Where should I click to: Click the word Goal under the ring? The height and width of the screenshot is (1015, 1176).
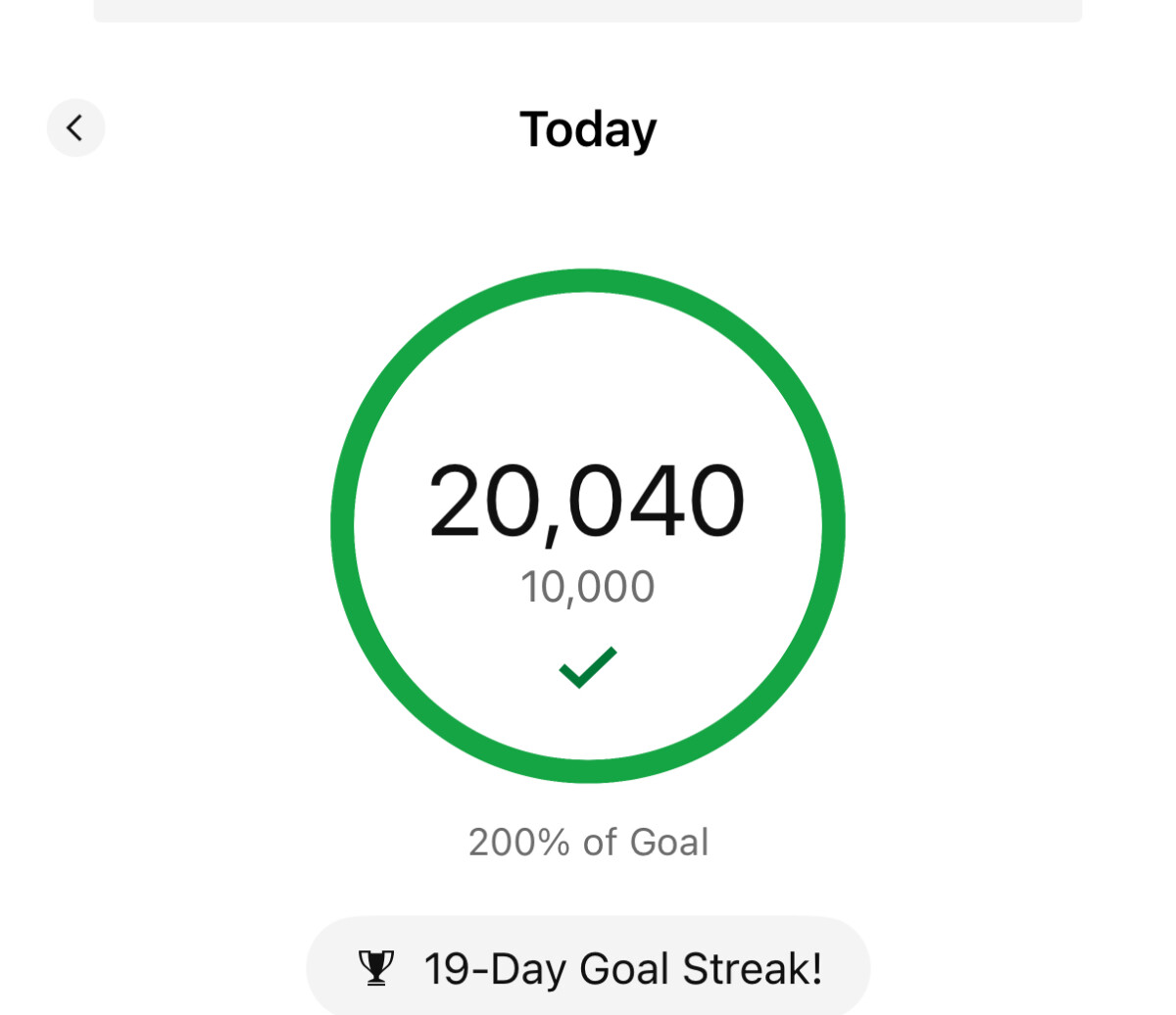669,843
